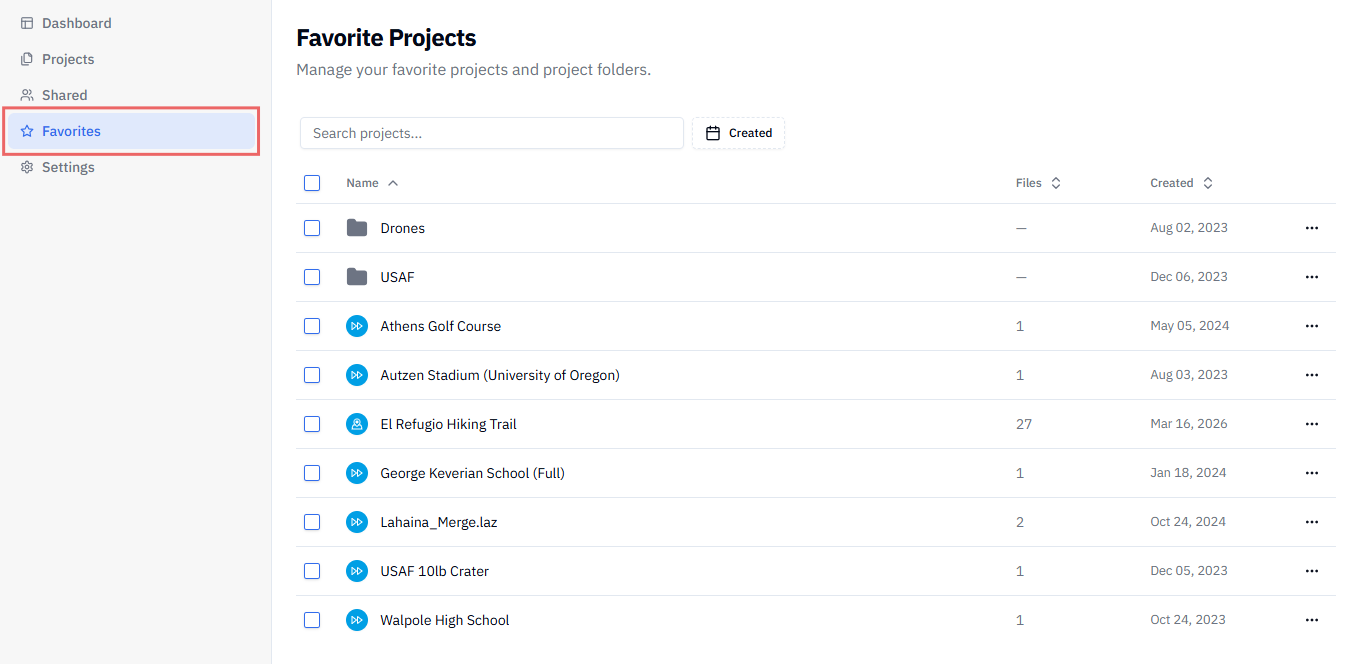Select the George Keverian School (Full) checkbox

[312, 473]
